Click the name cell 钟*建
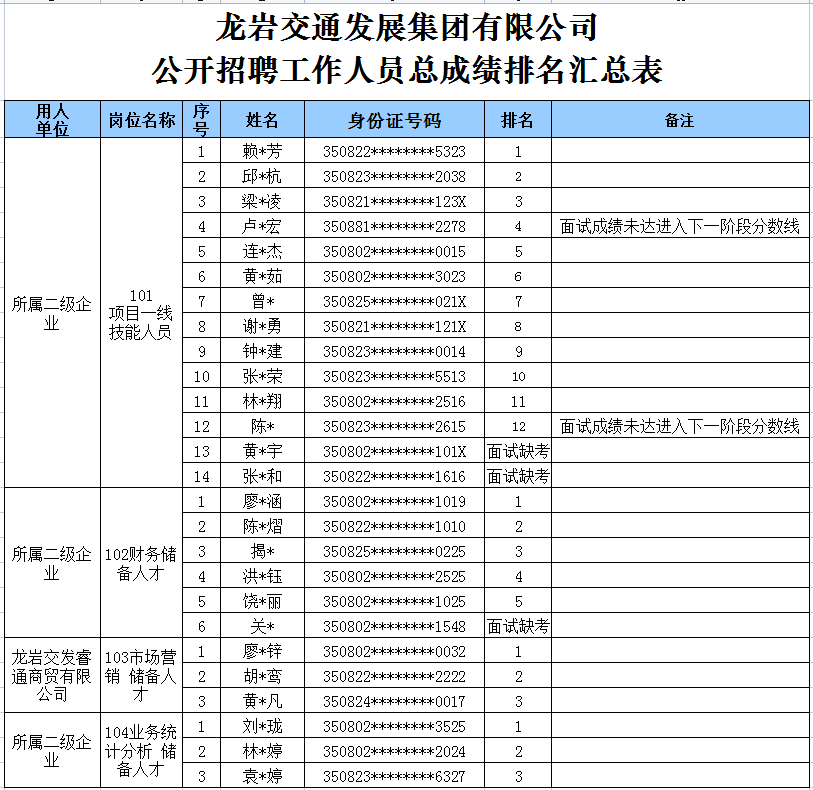This screenshot has height=790, width=813. (x=262, y=351)
